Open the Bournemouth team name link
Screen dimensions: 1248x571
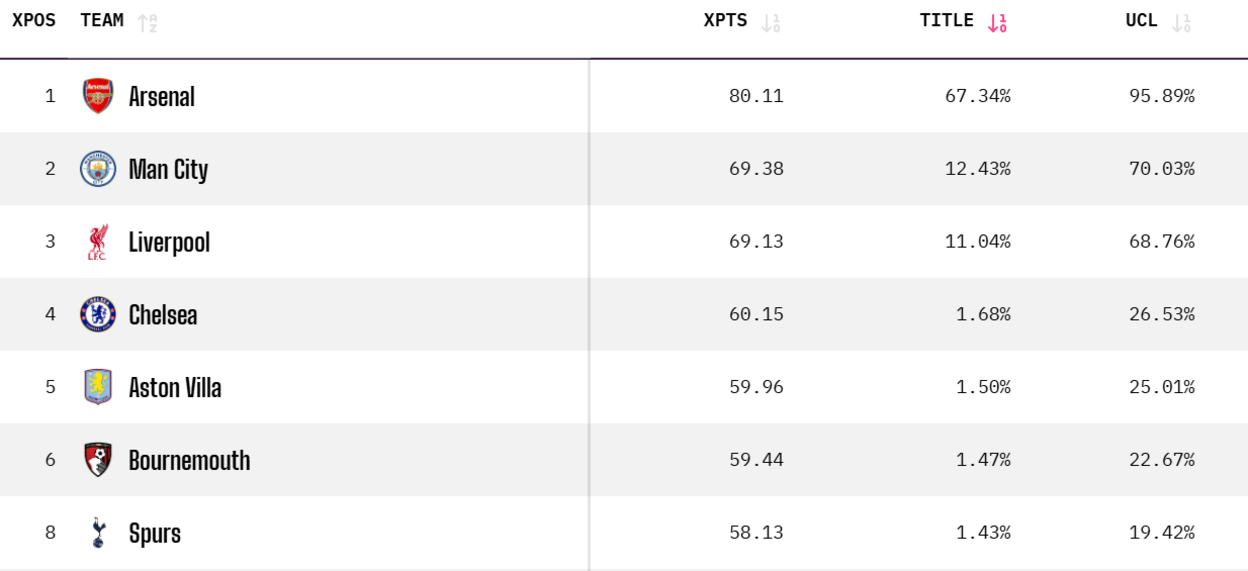[x=189, y=461]
